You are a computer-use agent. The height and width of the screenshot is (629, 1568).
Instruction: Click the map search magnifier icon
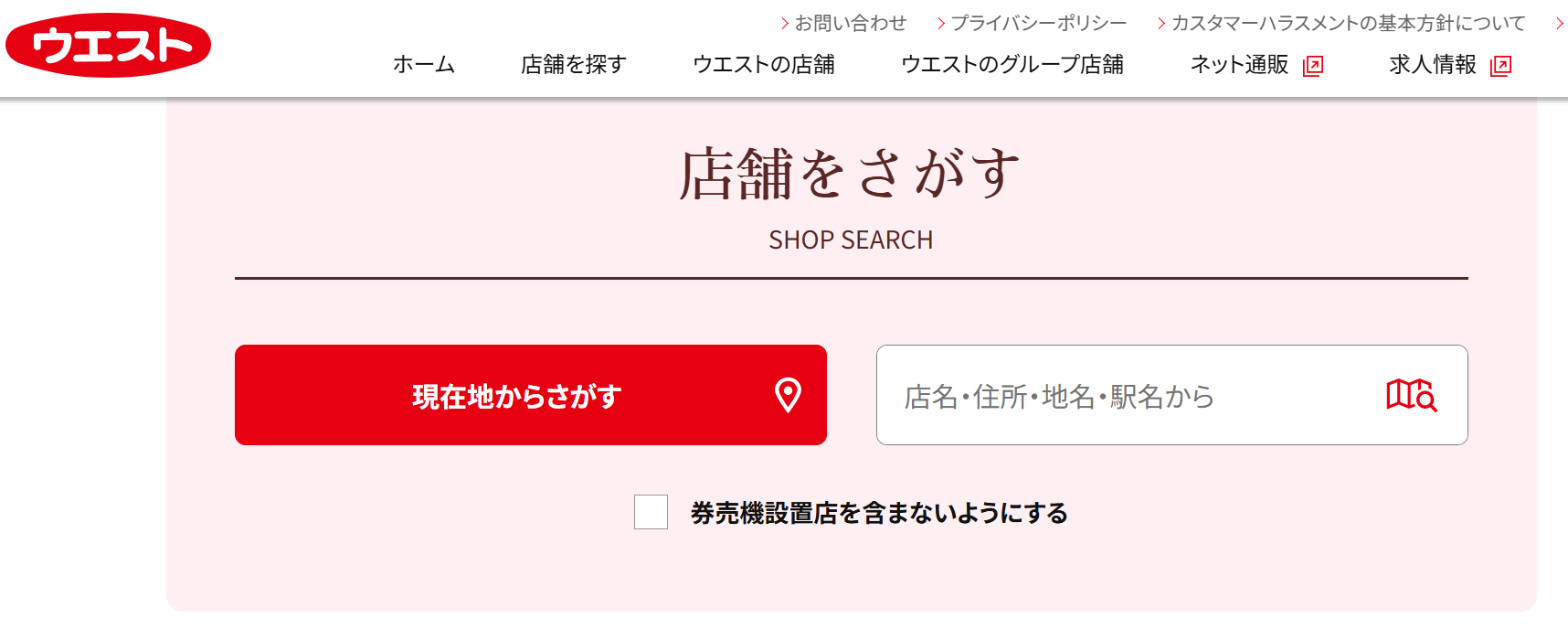(x=1412, y=396)
